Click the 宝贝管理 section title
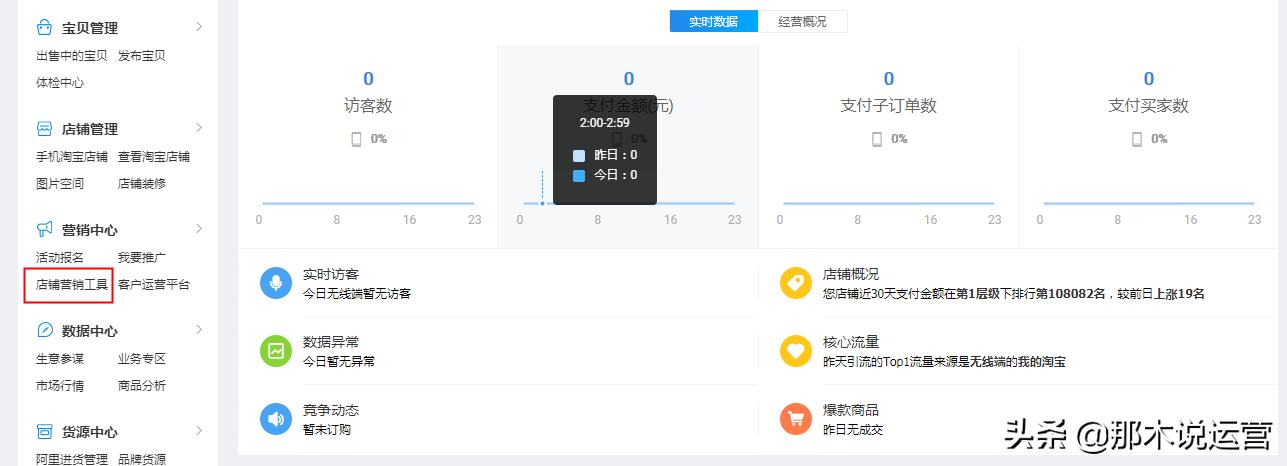 pyautogui.click(x=90, y=28)
